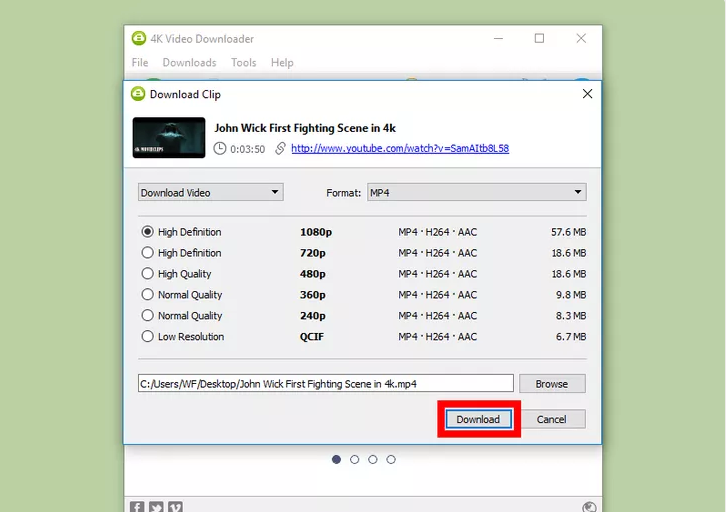
Task: Click the clock duration icon
Action: [220, 149]
